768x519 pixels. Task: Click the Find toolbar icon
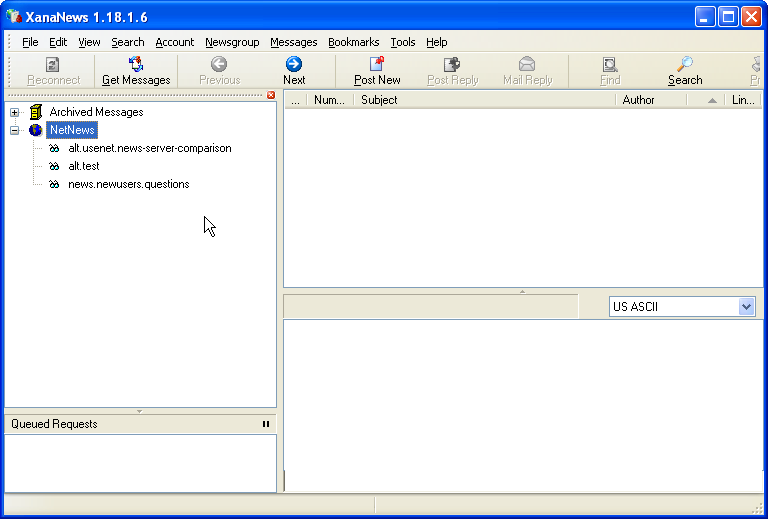tap(610, 64)
